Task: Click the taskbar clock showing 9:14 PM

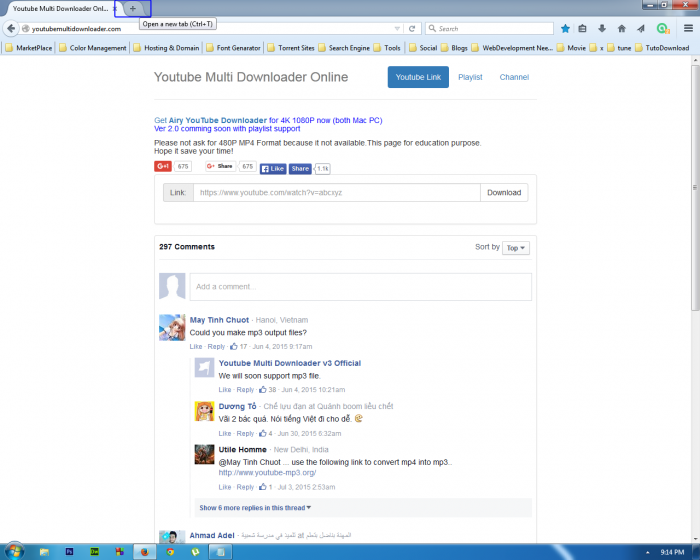Action: pyautogui.click(x=672, y=552)
